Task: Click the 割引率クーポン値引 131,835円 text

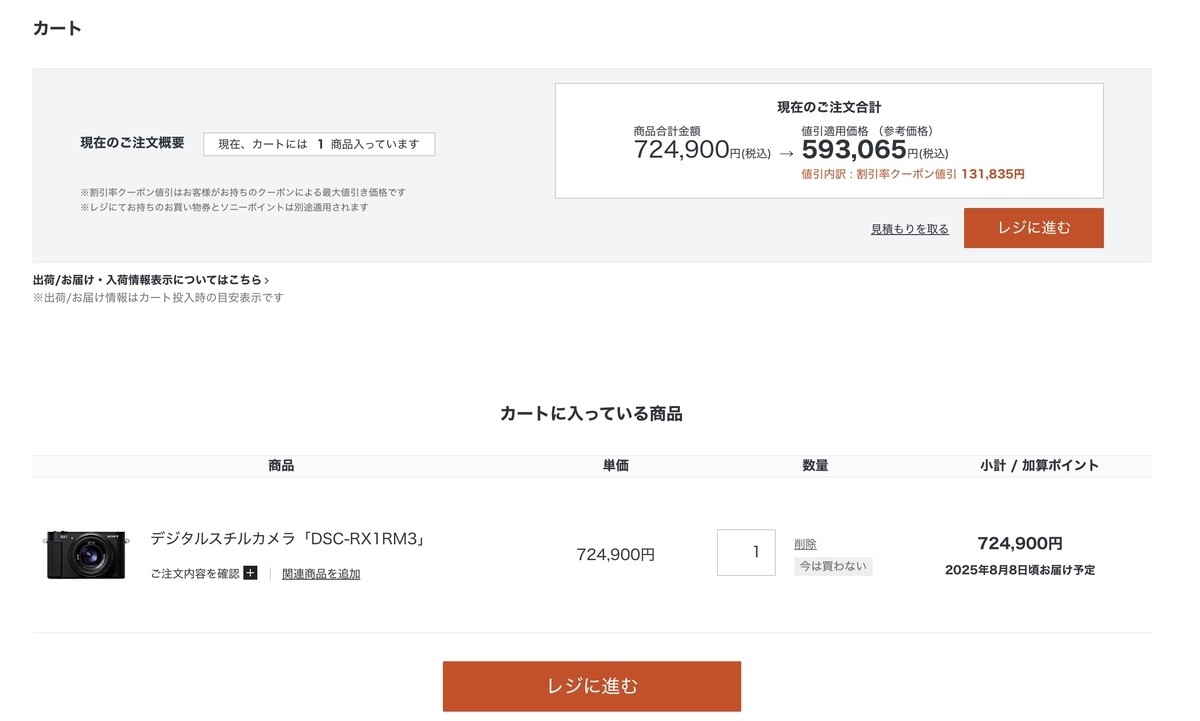Action: (913, 174)
